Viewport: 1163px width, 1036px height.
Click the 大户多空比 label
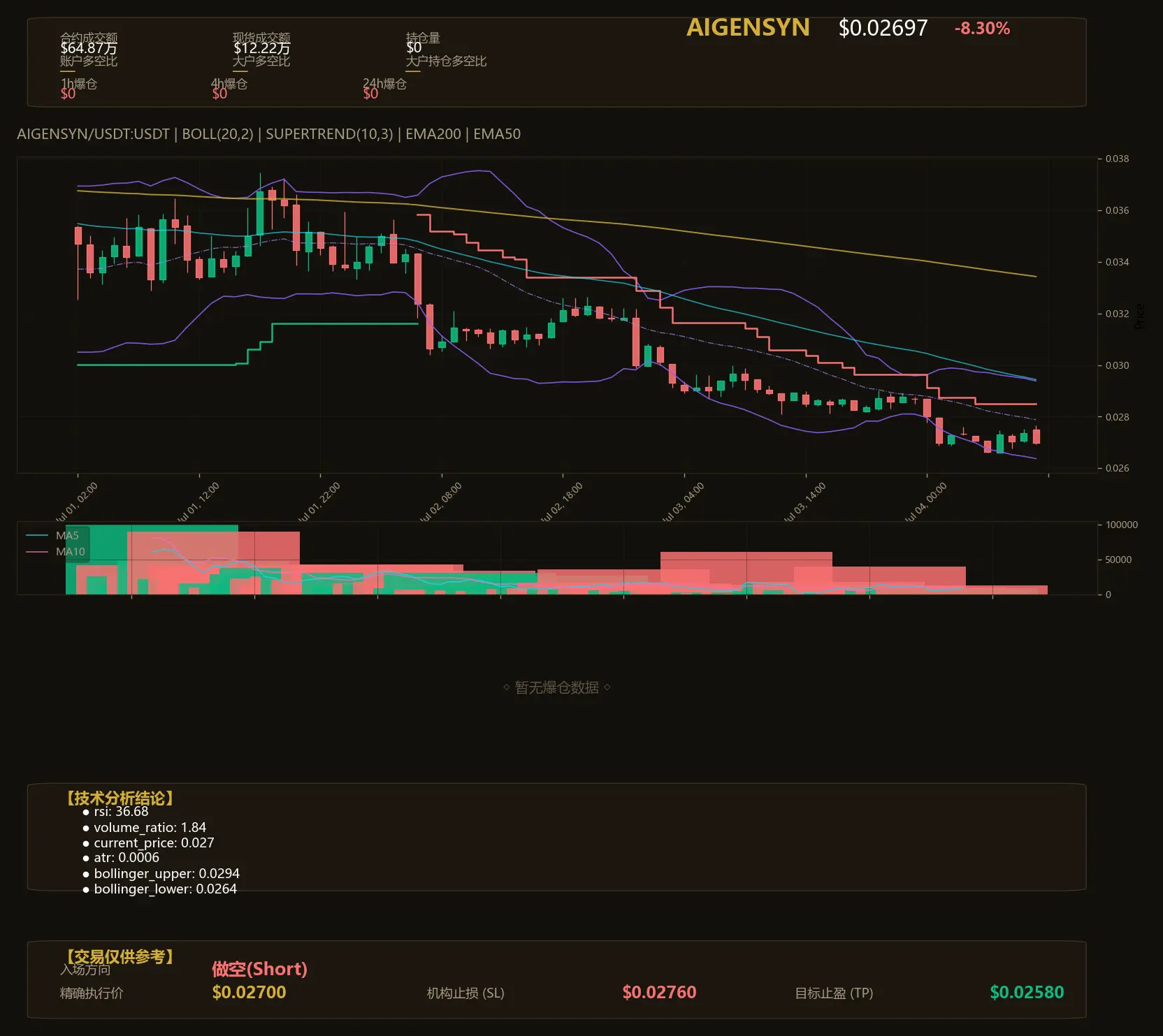261,61
